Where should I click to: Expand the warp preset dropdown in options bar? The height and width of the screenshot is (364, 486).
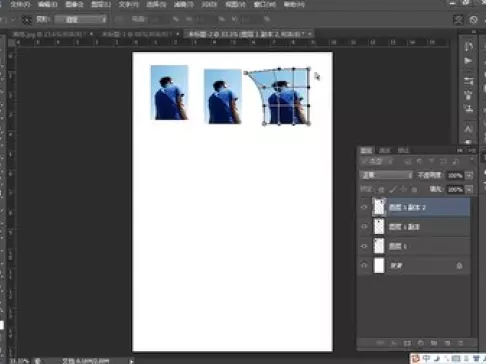[80, 19]
